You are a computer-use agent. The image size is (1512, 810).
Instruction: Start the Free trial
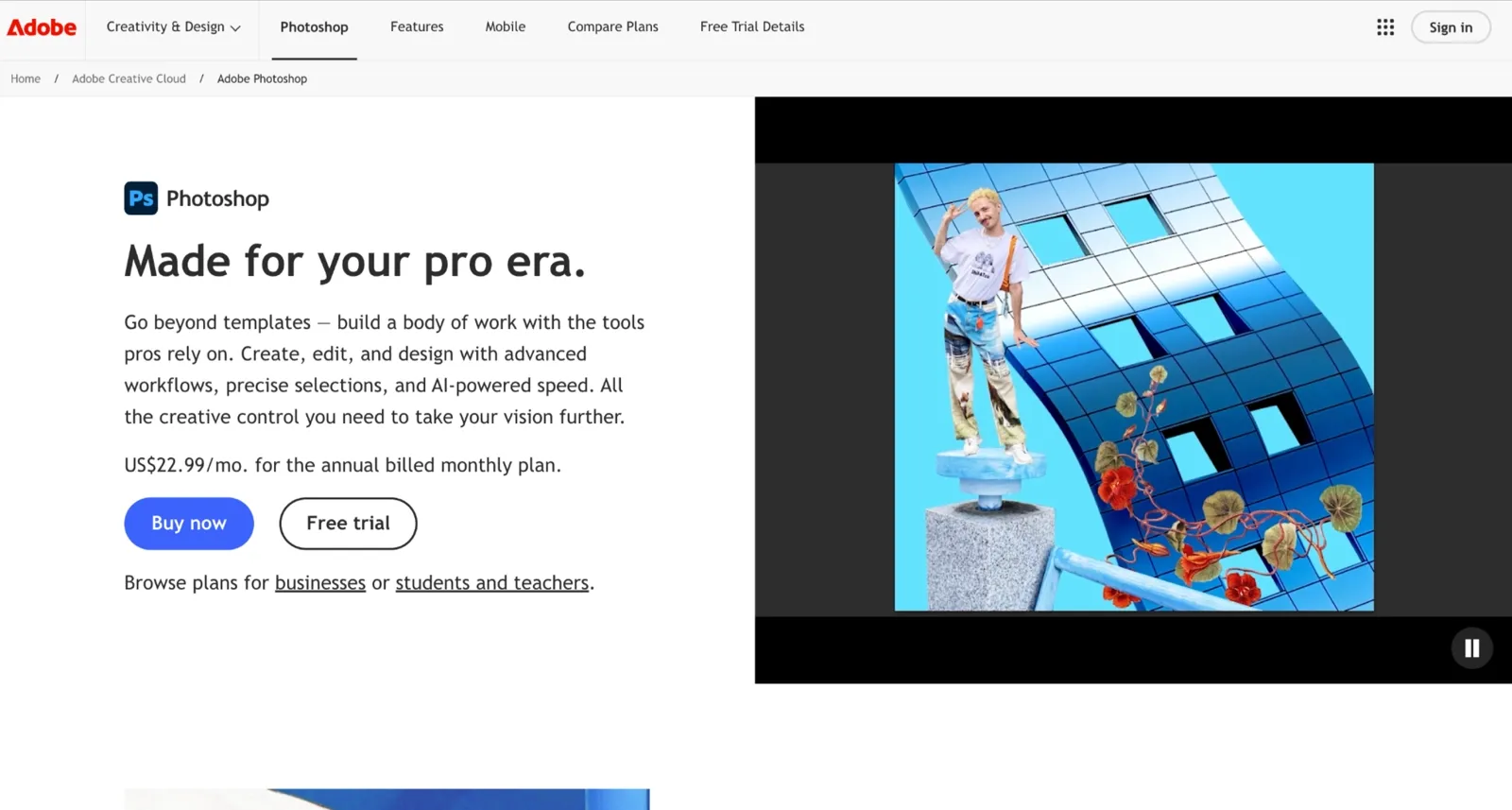click(348, 524)
